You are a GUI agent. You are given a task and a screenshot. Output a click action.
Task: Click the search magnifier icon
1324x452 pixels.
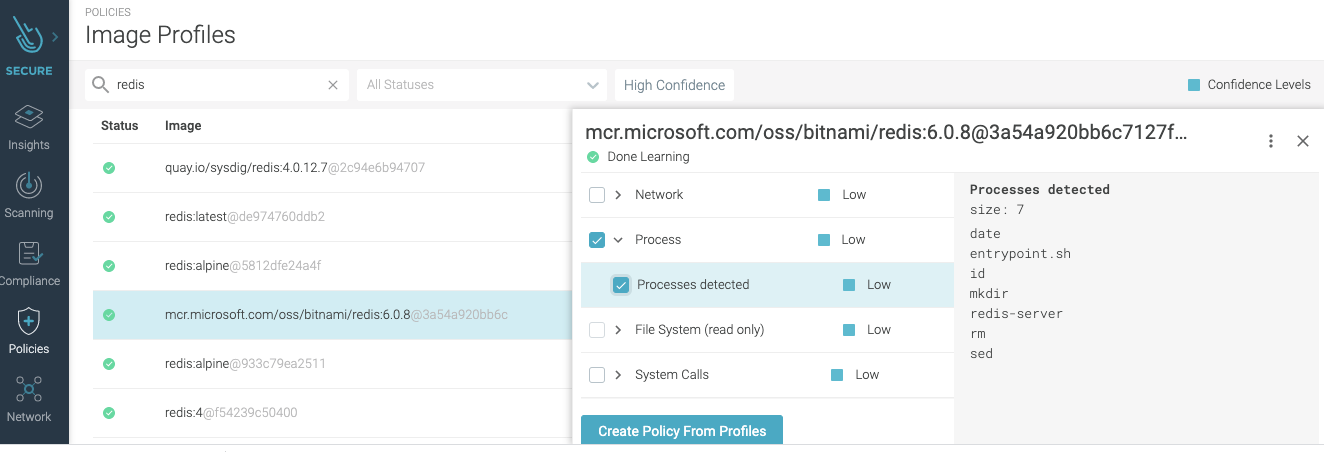100,85
